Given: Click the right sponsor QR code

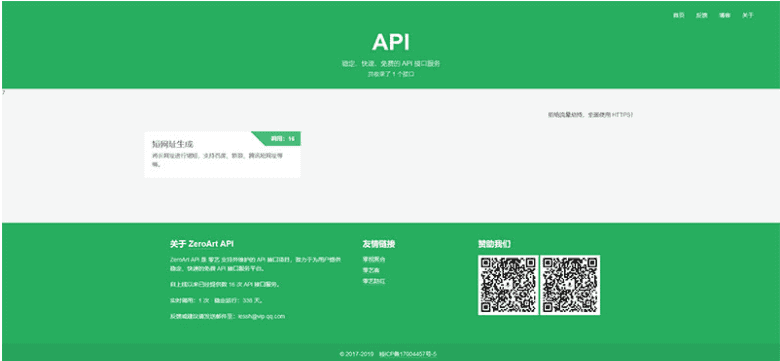Looking at the screenshot, I should pyautogui.click(x=570, y=285).
